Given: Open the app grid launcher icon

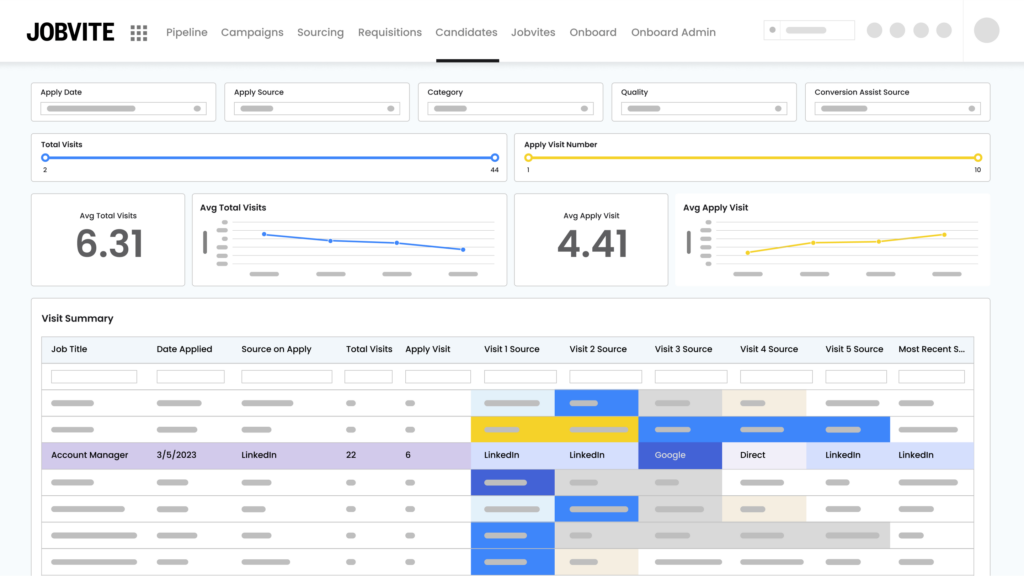Looking at the screenshot, I should click(x=139, y=33).
